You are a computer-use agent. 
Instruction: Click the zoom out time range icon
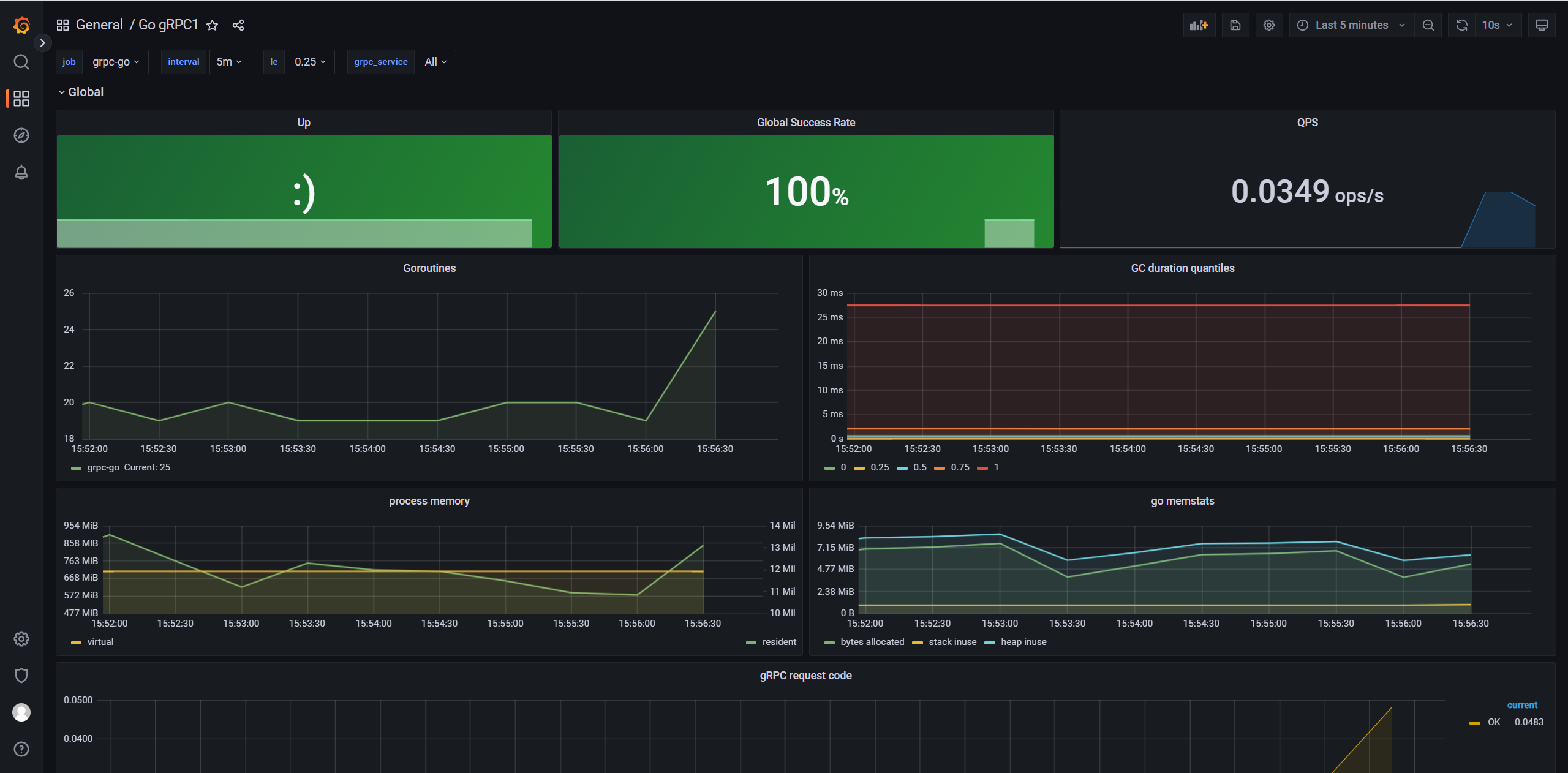click(x=1428, y=25)
